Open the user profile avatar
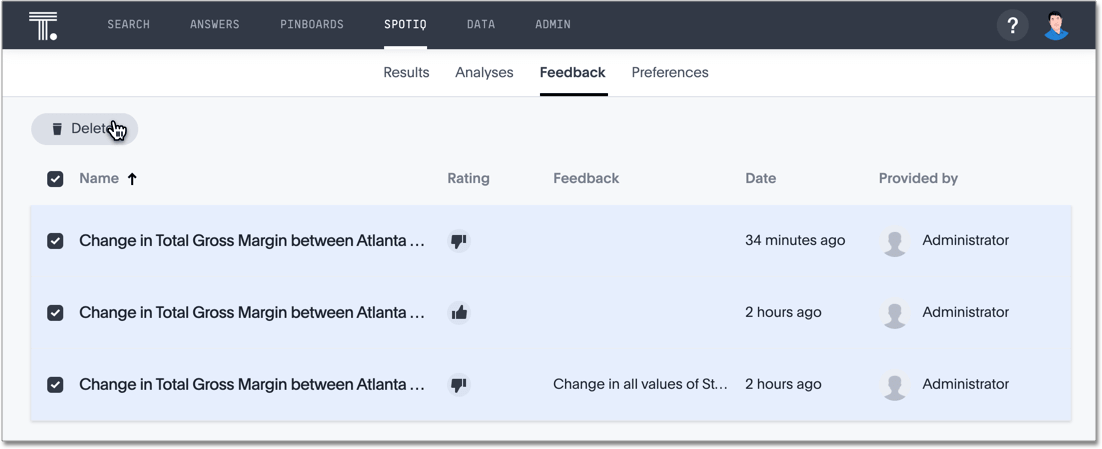The height and width of the screenshot is (449, 1102). tap(1056, 25)
